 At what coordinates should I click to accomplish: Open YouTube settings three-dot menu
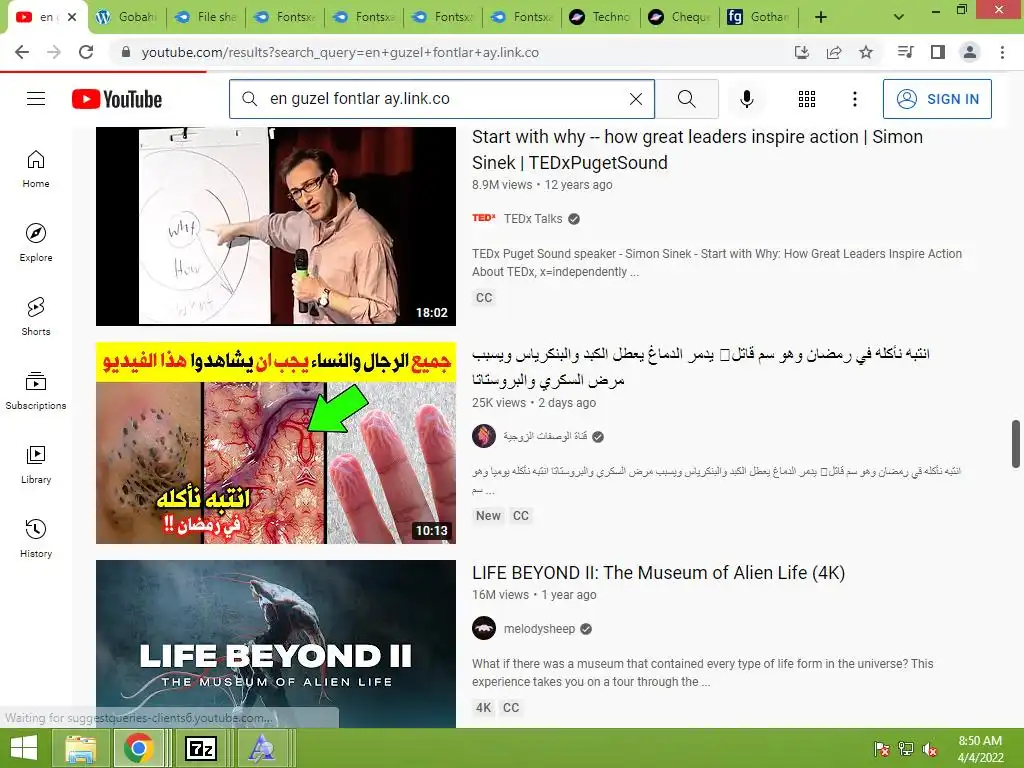[854, 99]
